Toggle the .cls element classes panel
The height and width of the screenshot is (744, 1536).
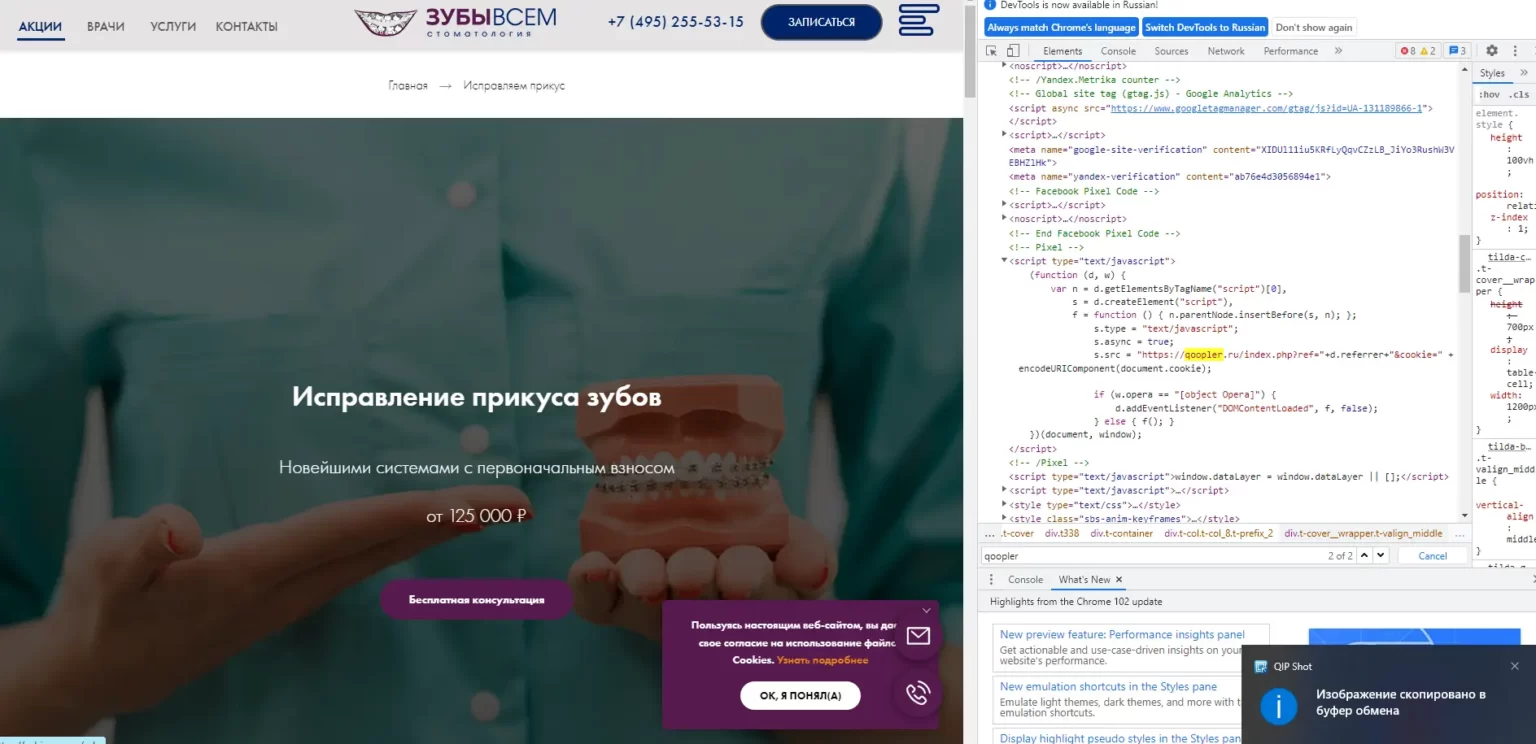(1519, 95)
